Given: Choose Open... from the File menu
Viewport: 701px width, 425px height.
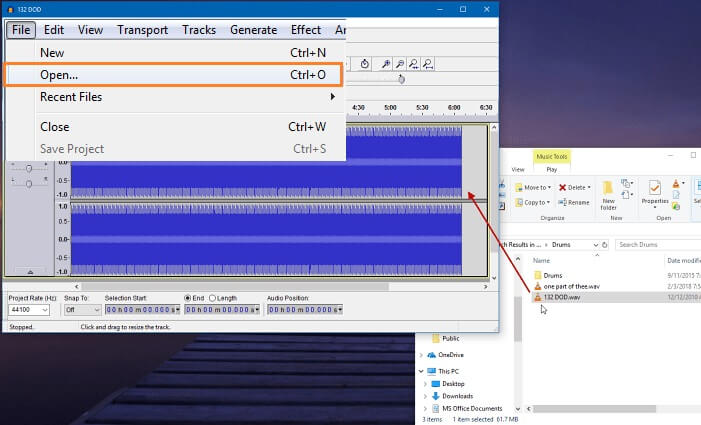Looking at the screenshot, I should click(173, 75).
